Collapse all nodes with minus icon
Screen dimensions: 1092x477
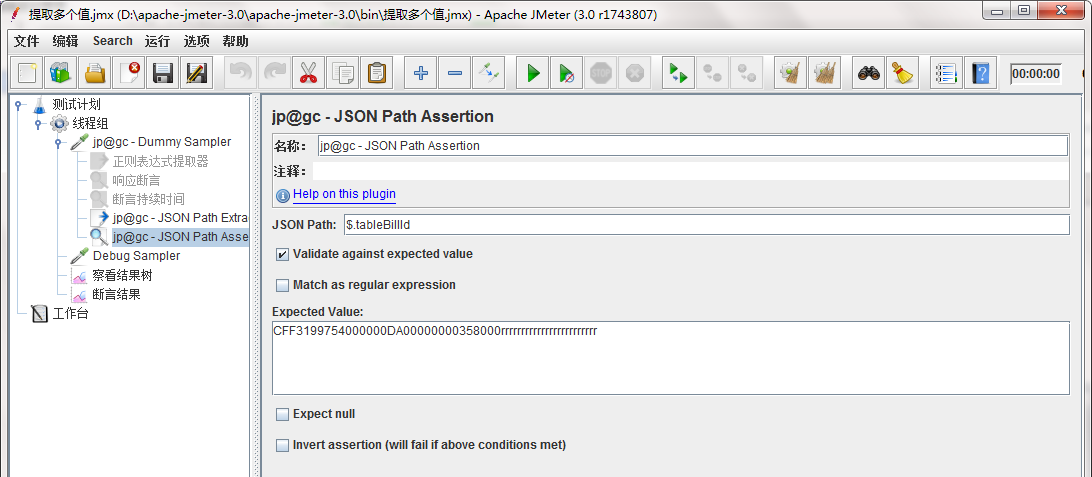tap(454, 72)
